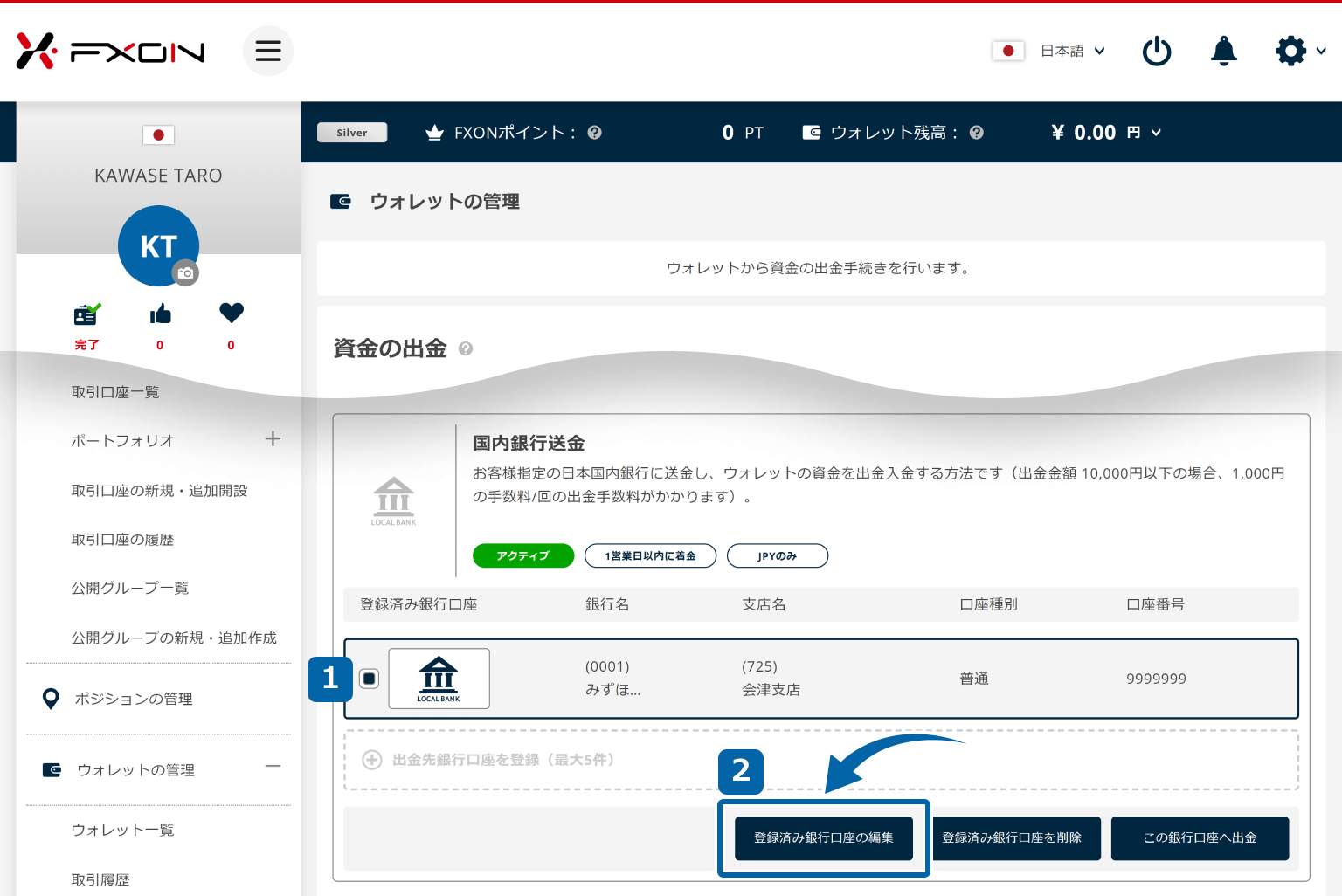Click the FXONポイント help question icon
This screenshot has height=896, width=1342.
click(595, 133)
